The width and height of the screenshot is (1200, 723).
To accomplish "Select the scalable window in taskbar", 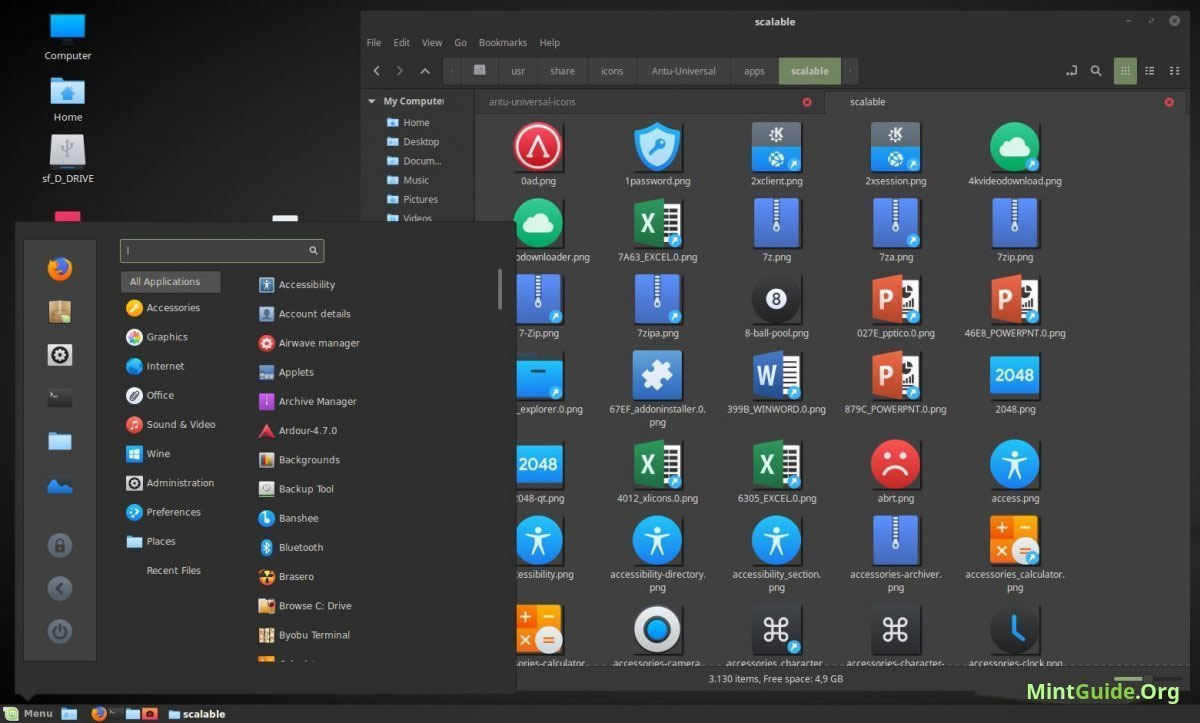I will click(197, 714).
